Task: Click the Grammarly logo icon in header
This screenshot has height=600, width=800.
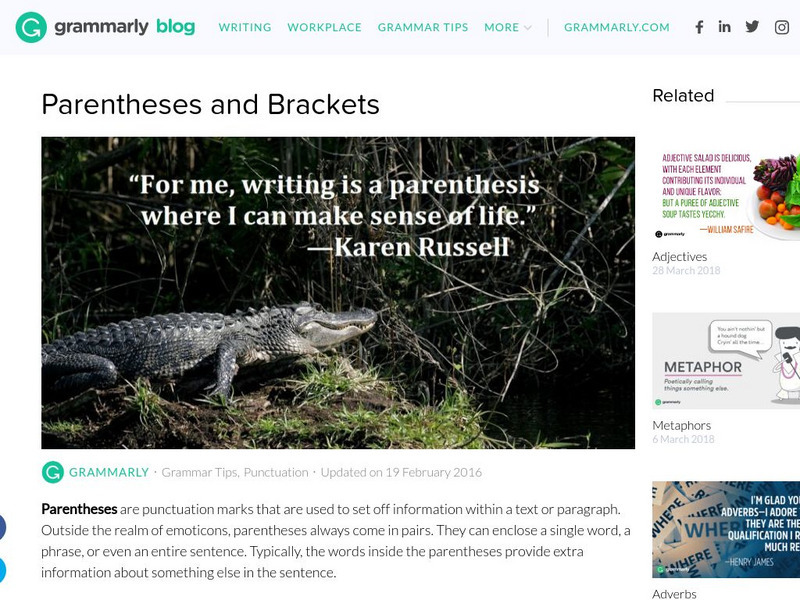Action: coord(31,27)
